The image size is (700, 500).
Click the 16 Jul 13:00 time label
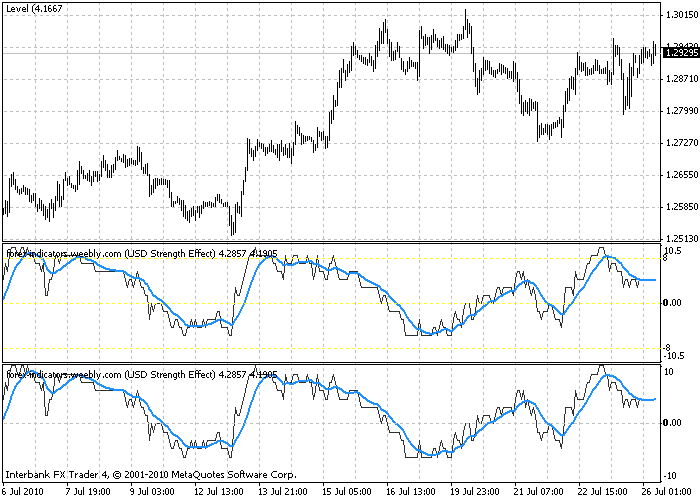pos(412,492)
